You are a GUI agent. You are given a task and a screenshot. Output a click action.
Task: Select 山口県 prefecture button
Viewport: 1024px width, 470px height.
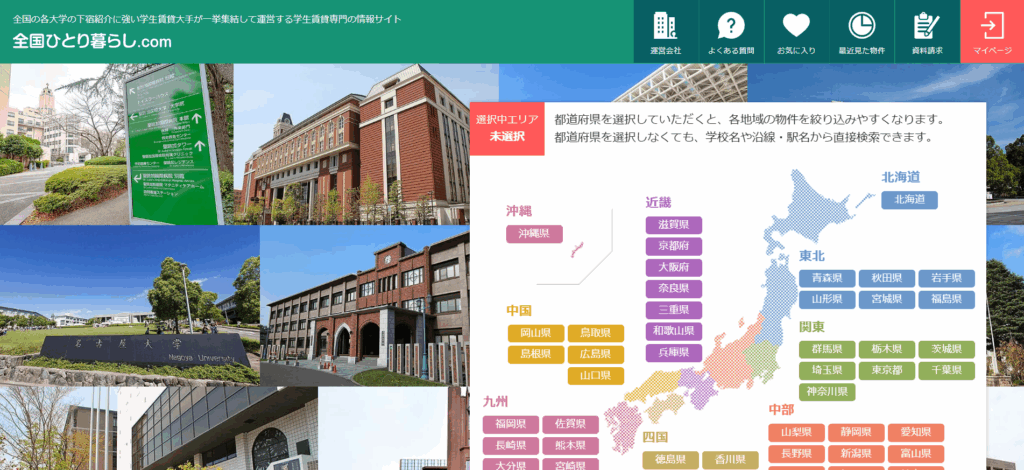pos(596,376)
